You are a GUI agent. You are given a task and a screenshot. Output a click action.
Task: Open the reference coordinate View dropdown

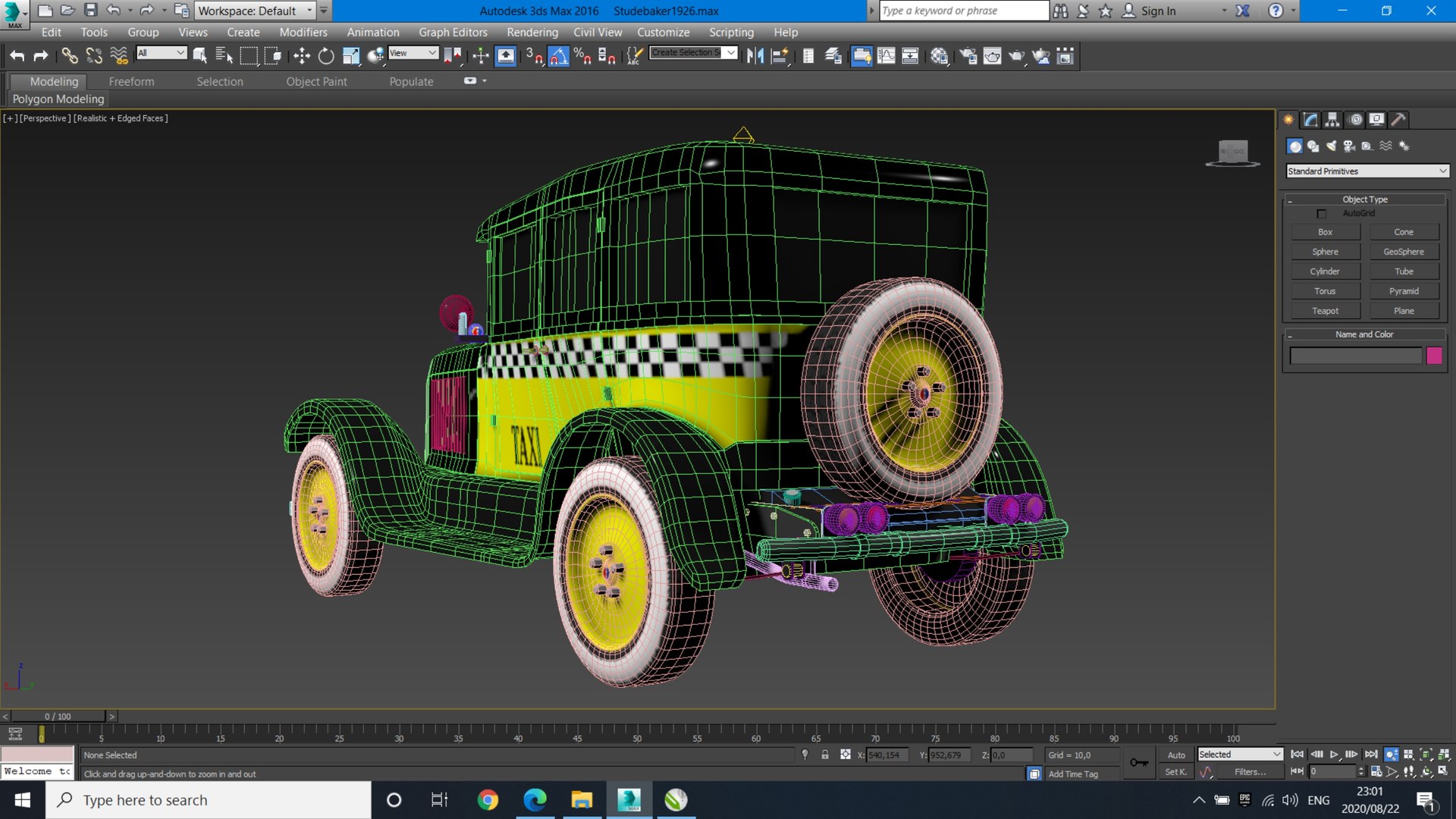pos(413,53)
